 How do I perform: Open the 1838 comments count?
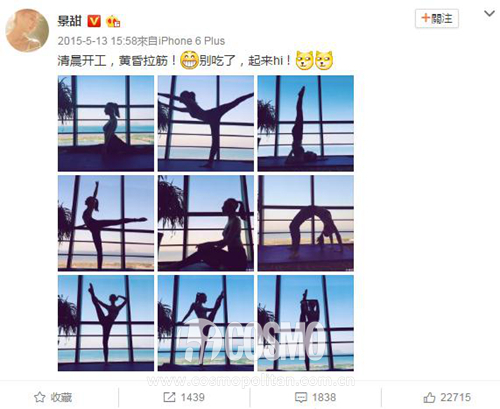tap(324, 397)
